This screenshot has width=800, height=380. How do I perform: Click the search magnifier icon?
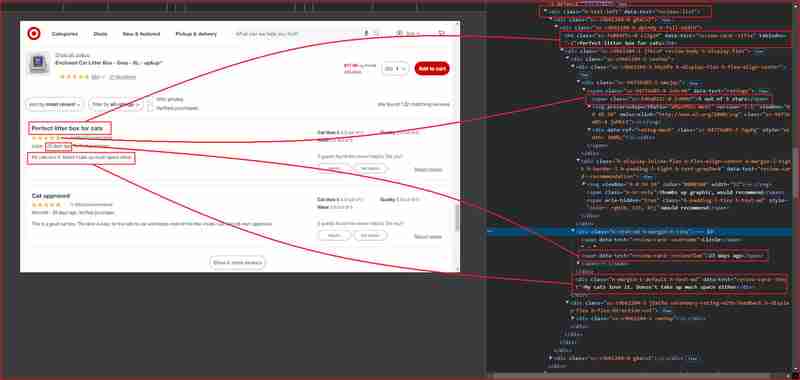(x=377, y=34)
